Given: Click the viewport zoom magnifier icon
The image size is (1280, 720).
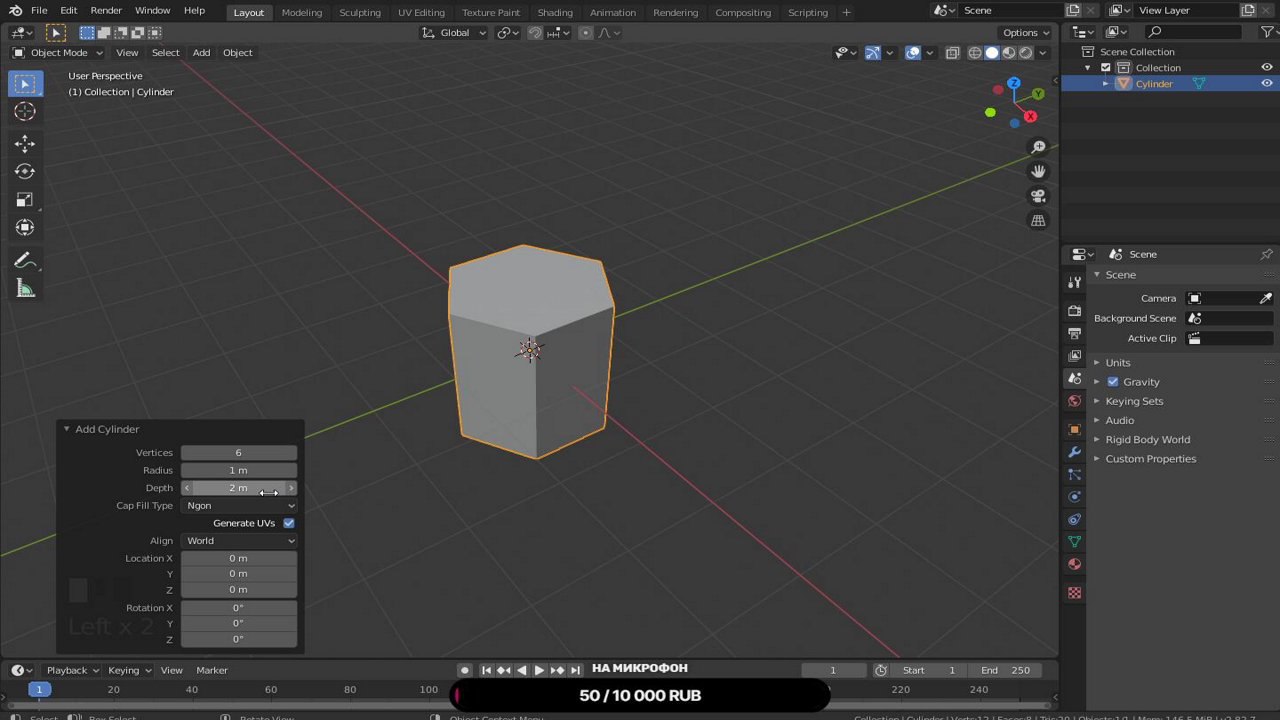Looking at the screenshot, I should click(1038, 147).
